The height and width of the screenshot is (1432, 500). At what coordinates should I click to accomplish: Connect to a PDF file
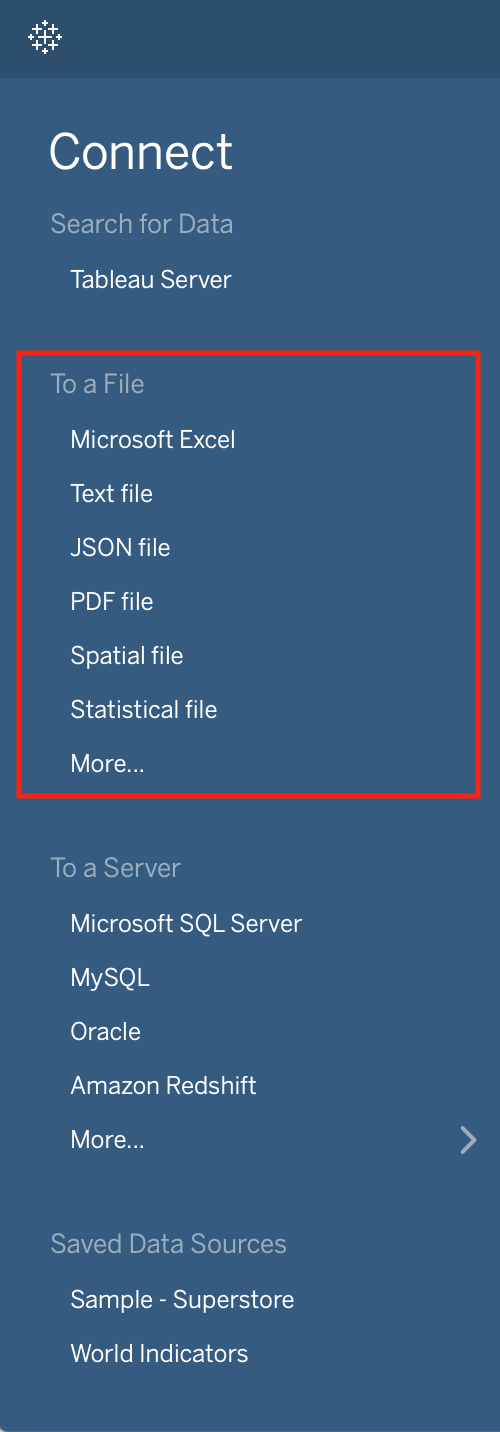(x=112, y=602)
